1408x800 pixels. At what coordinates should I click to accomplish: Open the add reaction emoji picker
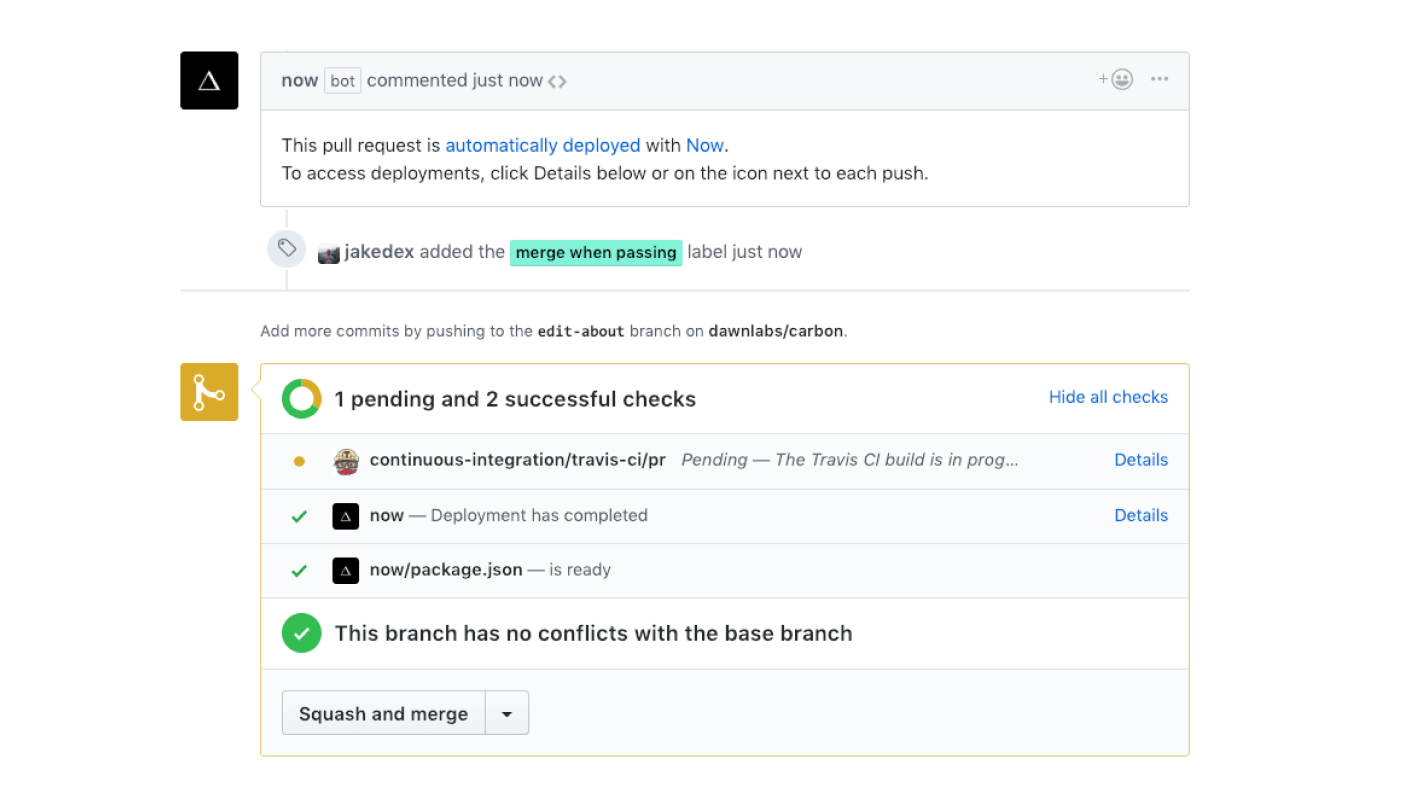(1116, 80)
